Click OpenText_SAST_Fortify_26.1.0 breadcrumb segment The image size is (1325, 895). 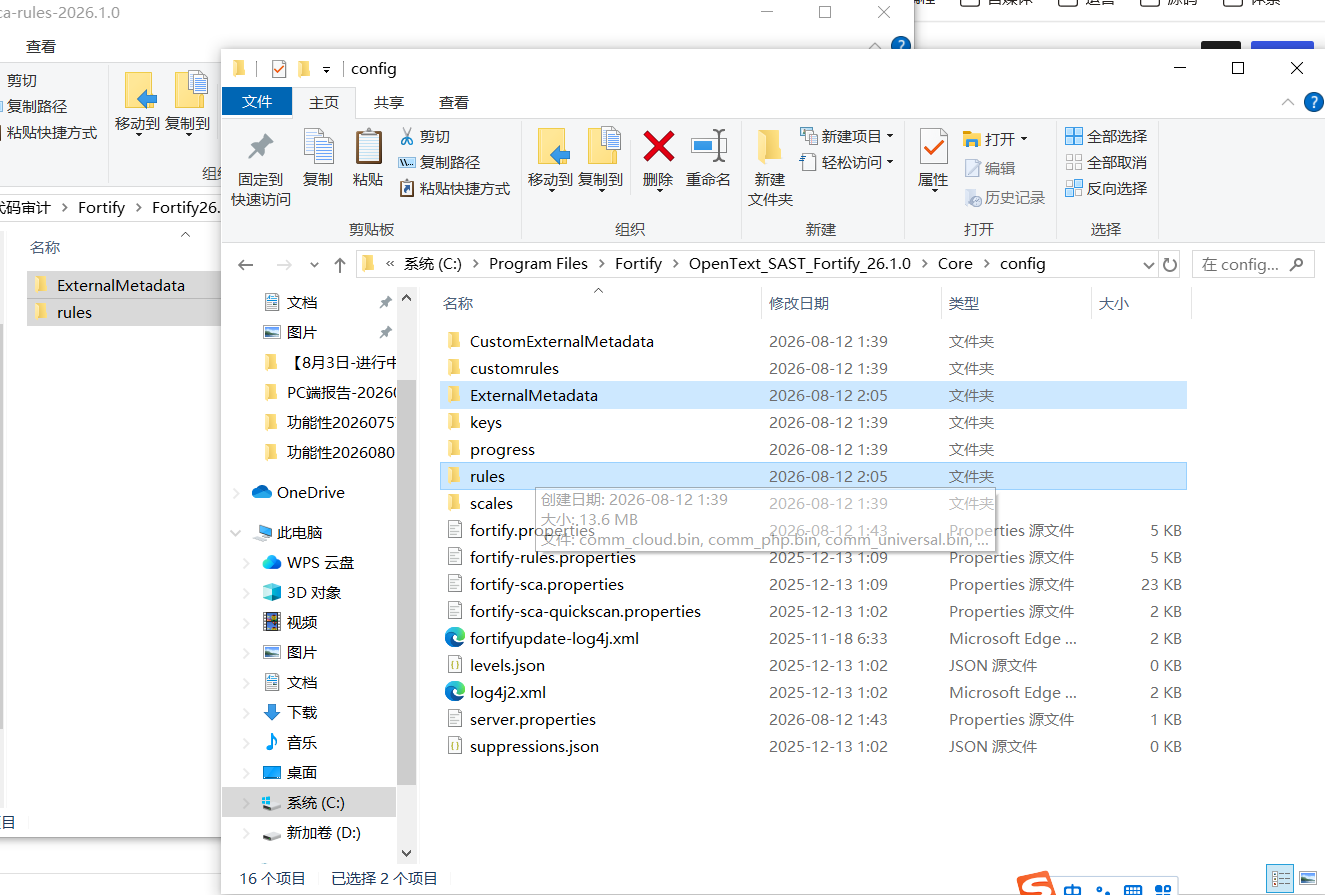click(800, 264)
